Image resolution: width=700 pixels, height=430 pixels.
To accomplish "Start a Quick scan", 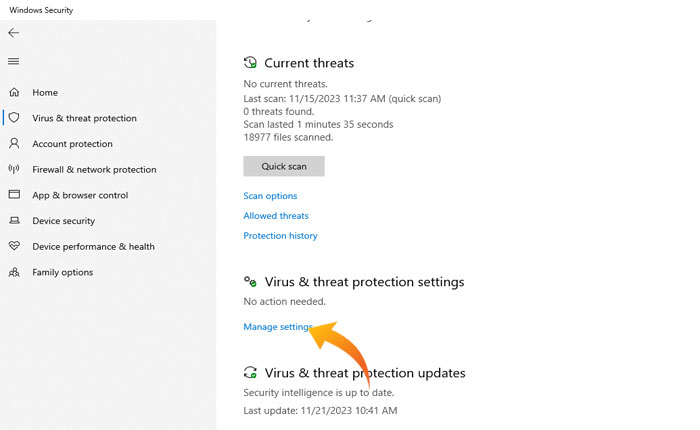I will click(x=284, y=166).
